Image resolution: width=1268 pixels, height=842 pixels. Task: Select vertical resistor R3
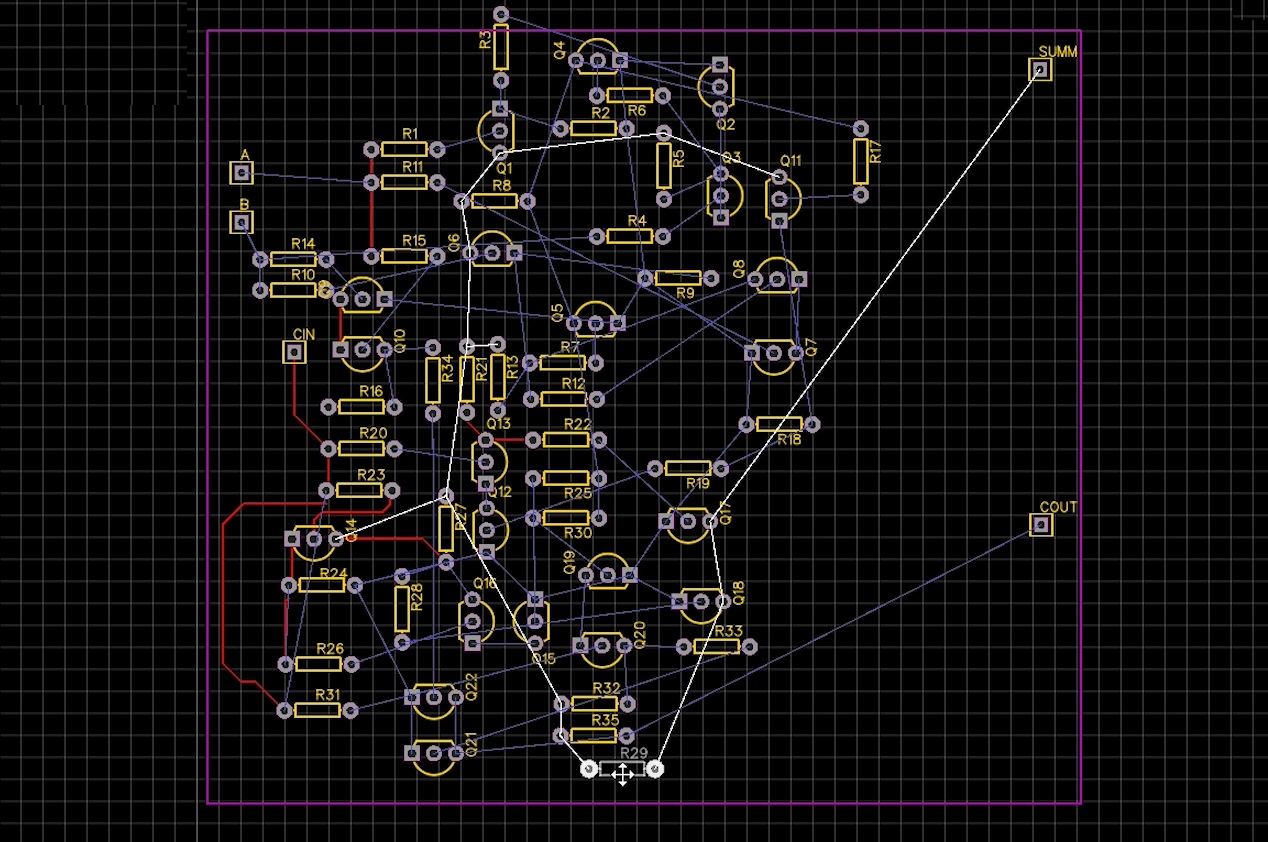tap(501, 46)
